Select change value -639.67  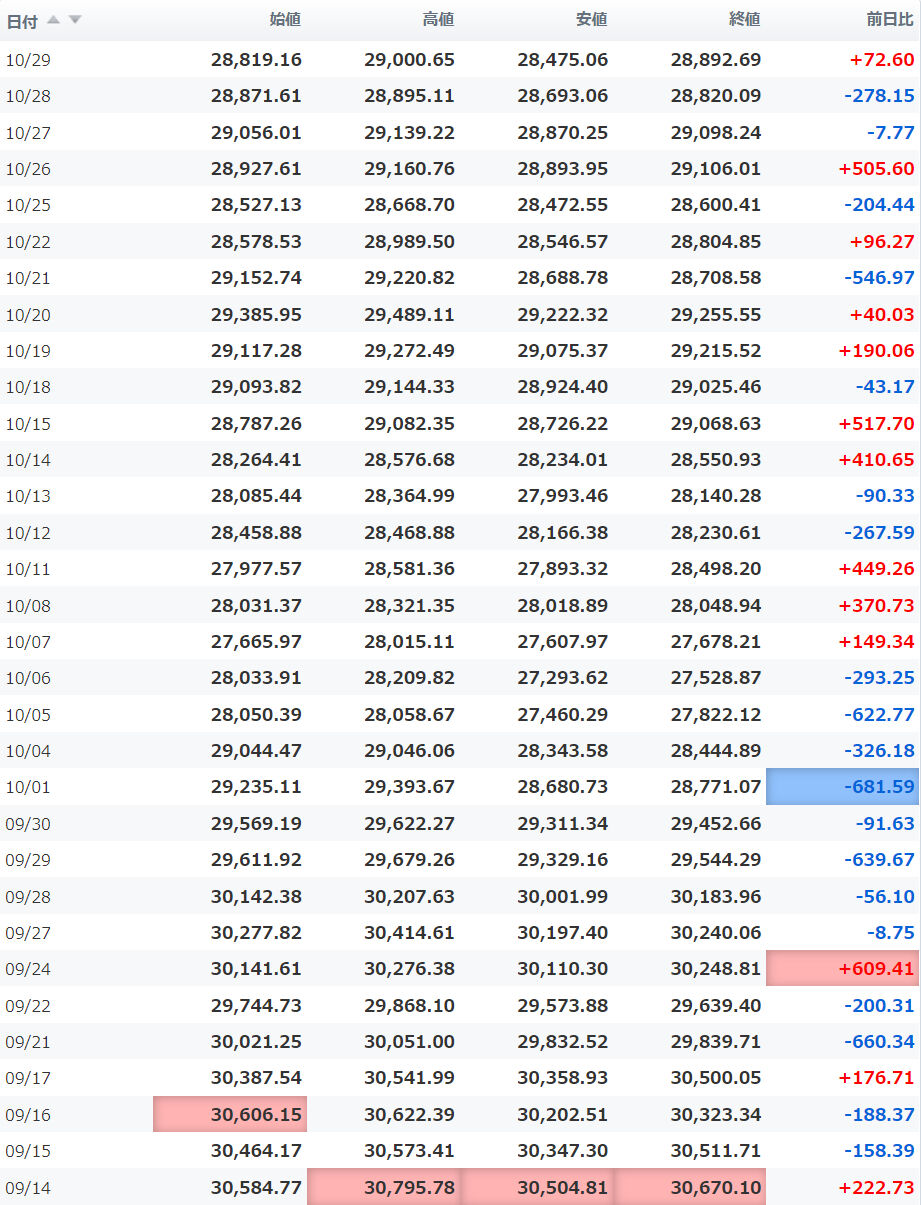[x=879, y=859]
